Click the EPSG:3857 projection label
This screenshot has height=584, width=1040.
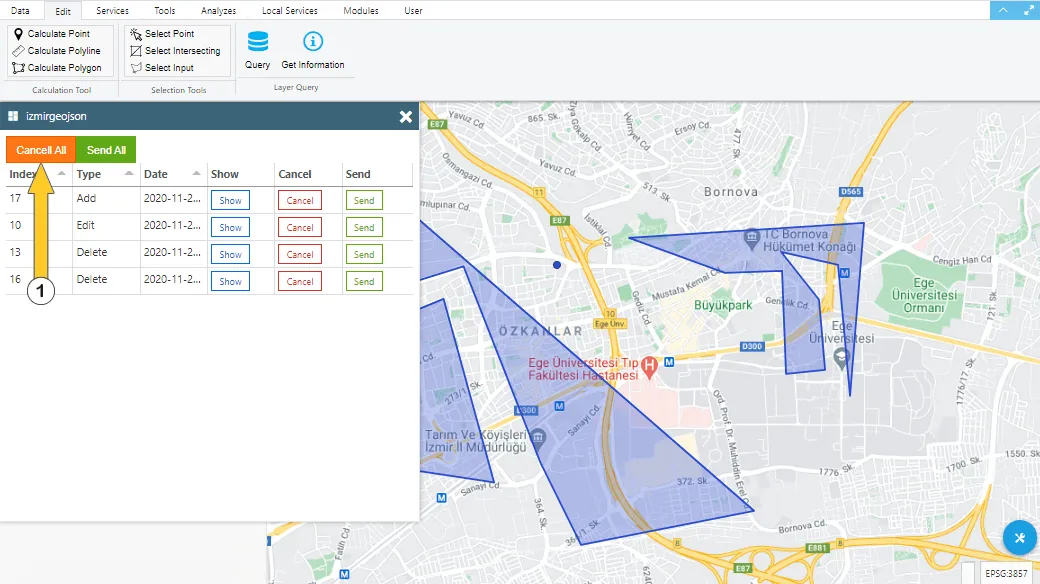[1006, 573]
